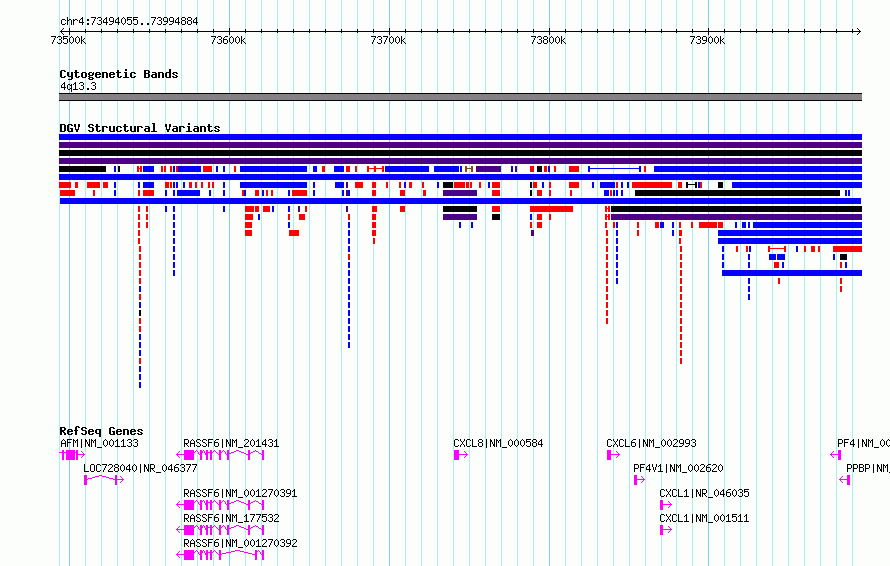Click the right arrowhead of the scale ruler

tap(858, 31)
